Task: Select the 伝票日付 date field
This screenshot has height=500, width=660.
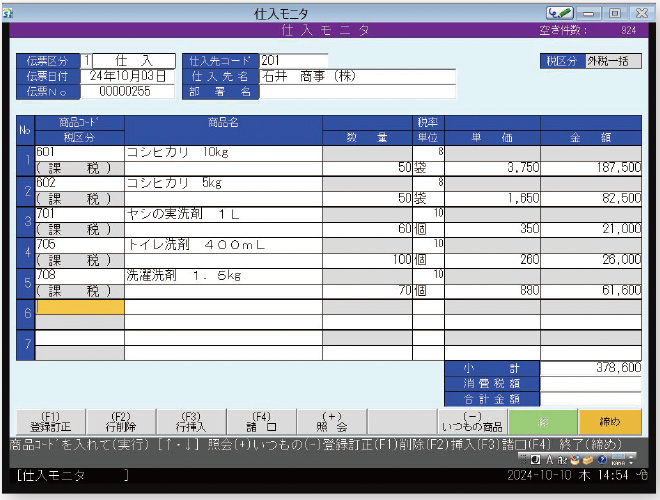Action: [128, 76]
